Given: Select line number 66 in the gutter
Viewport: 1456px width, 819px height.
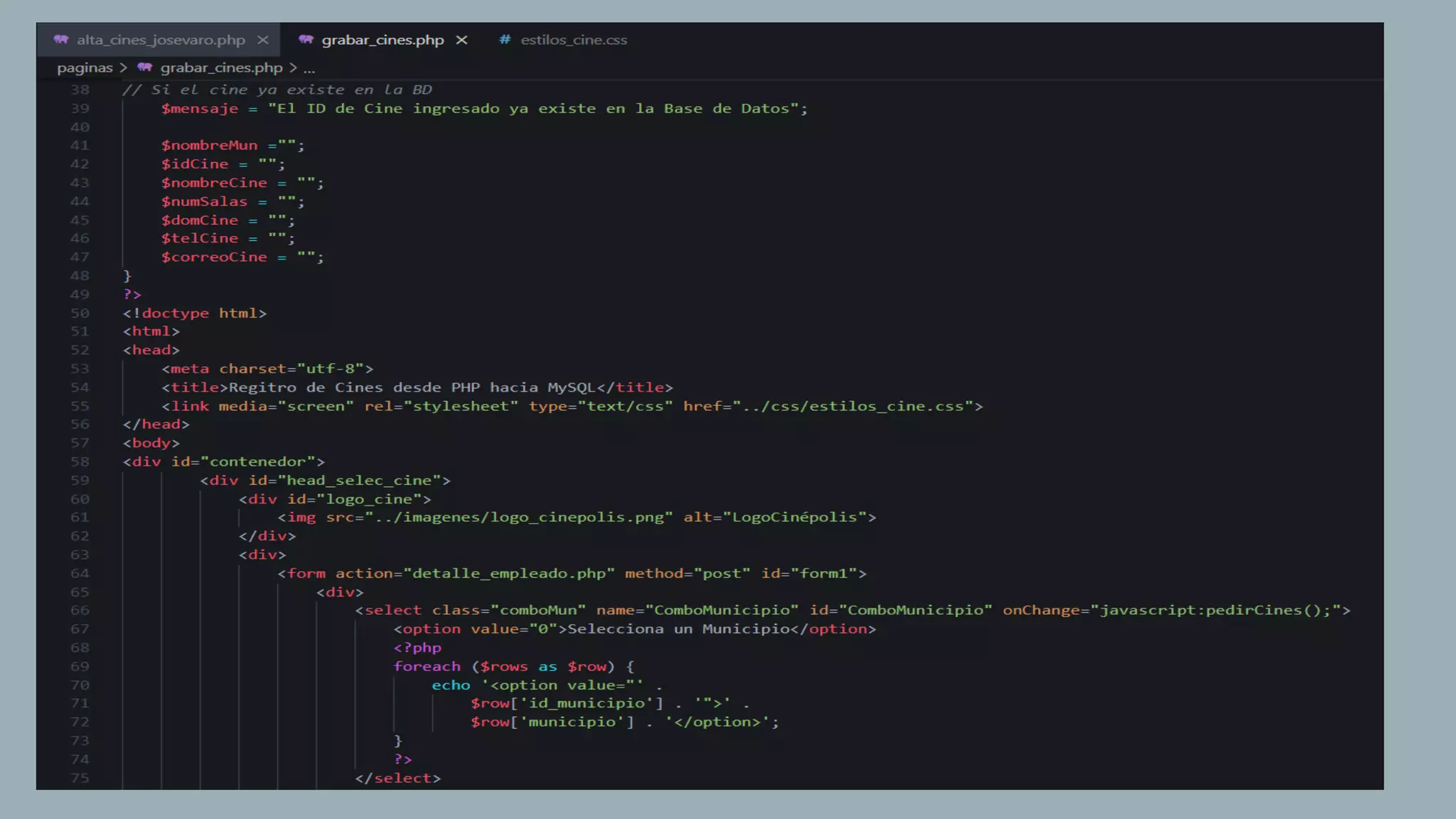Looking at the screenshot, I should pos(80,610).
